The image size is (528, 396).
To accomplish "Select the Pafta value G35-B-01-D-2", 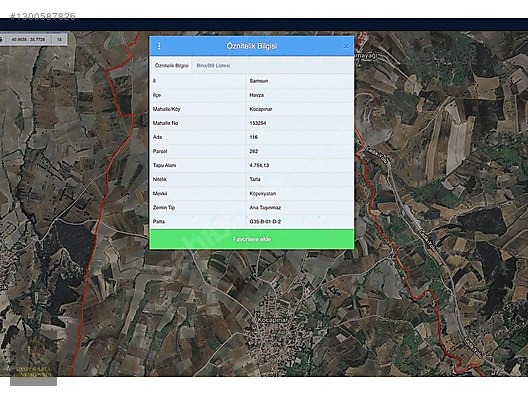I will pyautogui.click(x=265, y=222).
